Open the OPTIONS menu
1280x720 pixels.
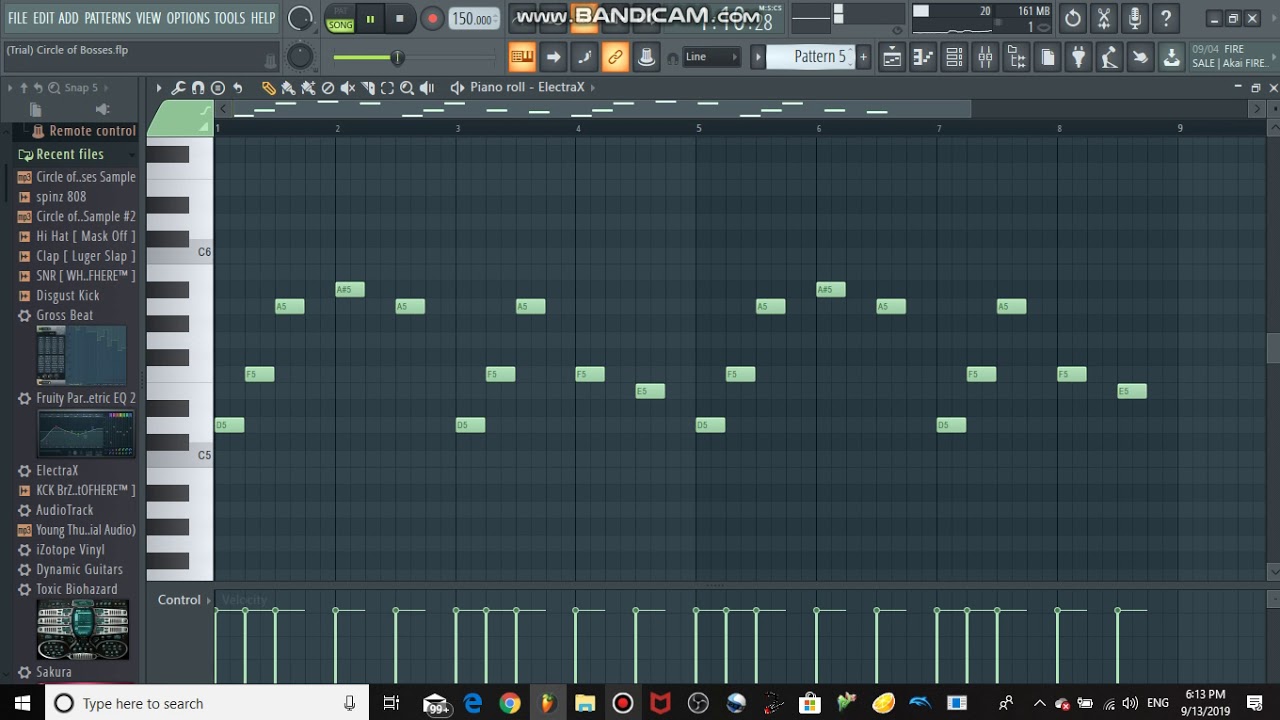tap(188, 18)
